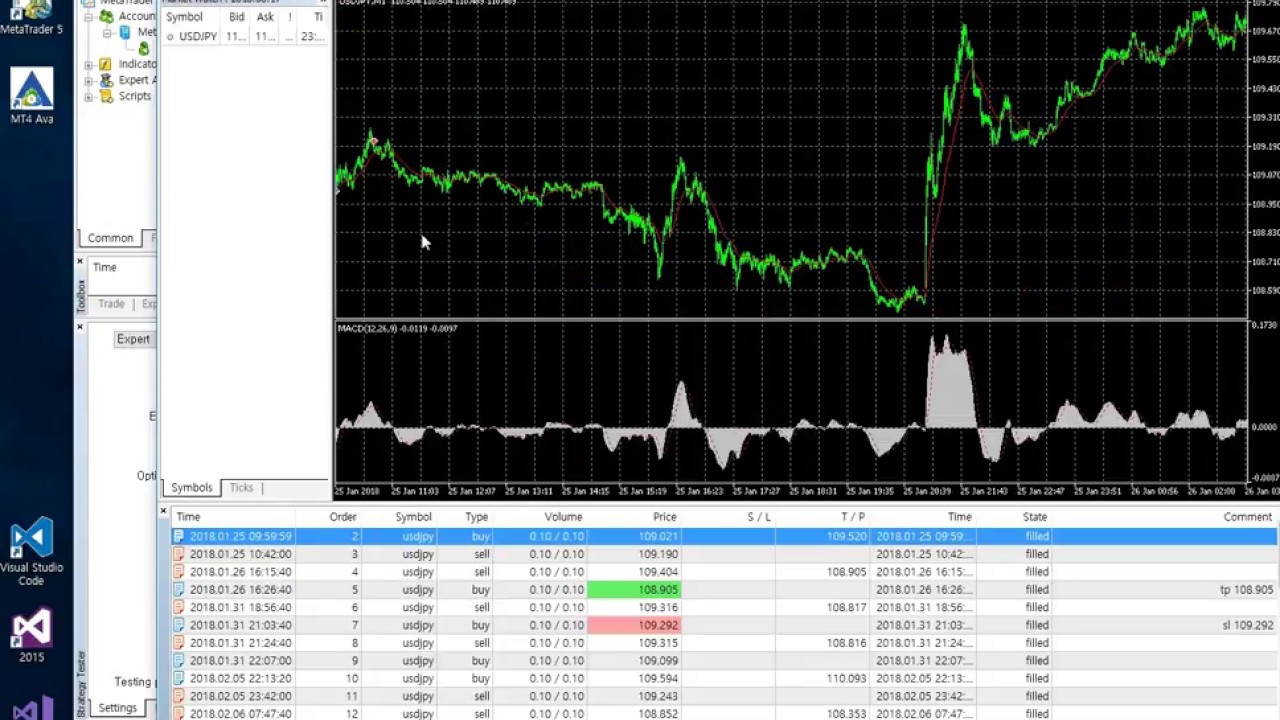Click the comment 'tp 108.905'

tap(1246, 590)
